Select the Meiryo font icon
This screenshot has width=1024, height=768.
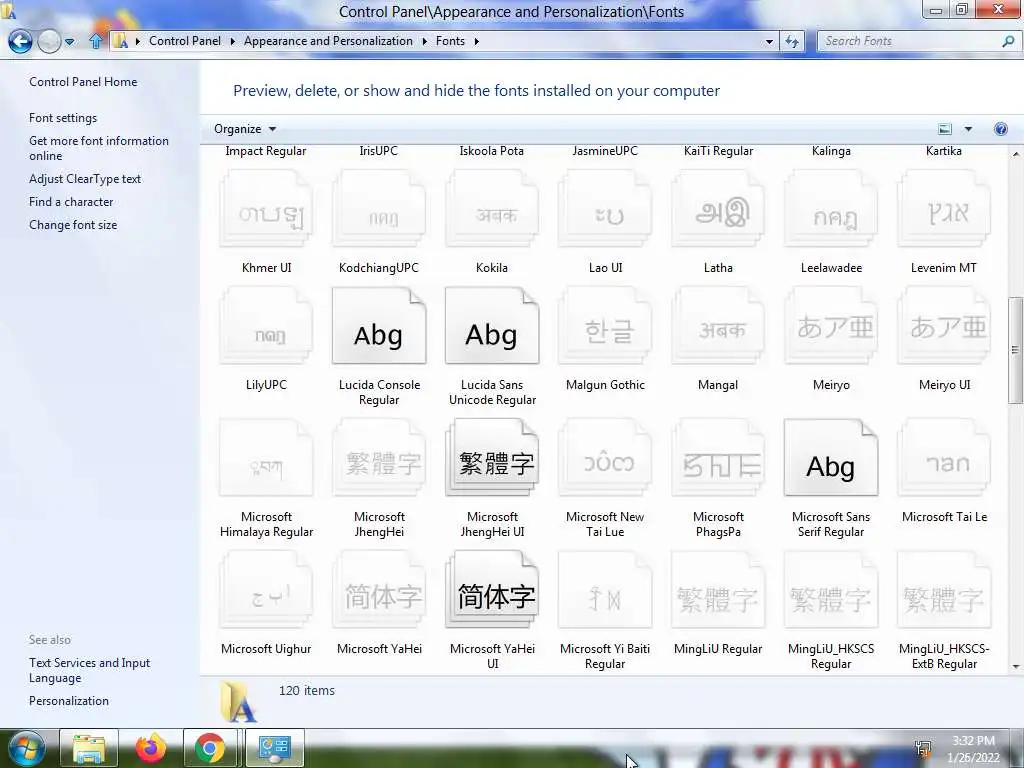click(831, 326)
